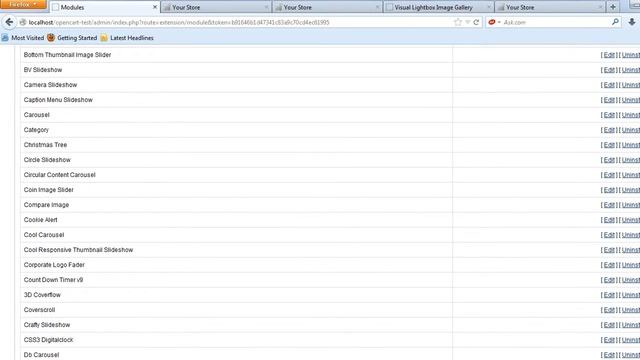Image resolution: width=640 pixels, height=360 pixels.
Task: Edit the Circle Slideshow module
Action: pyautogui.click(x=609, y=160)
